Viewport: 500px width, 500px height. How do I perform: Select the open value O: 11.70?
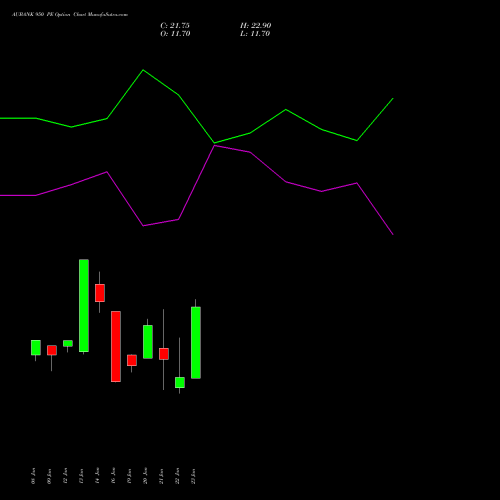pos(175,34)
